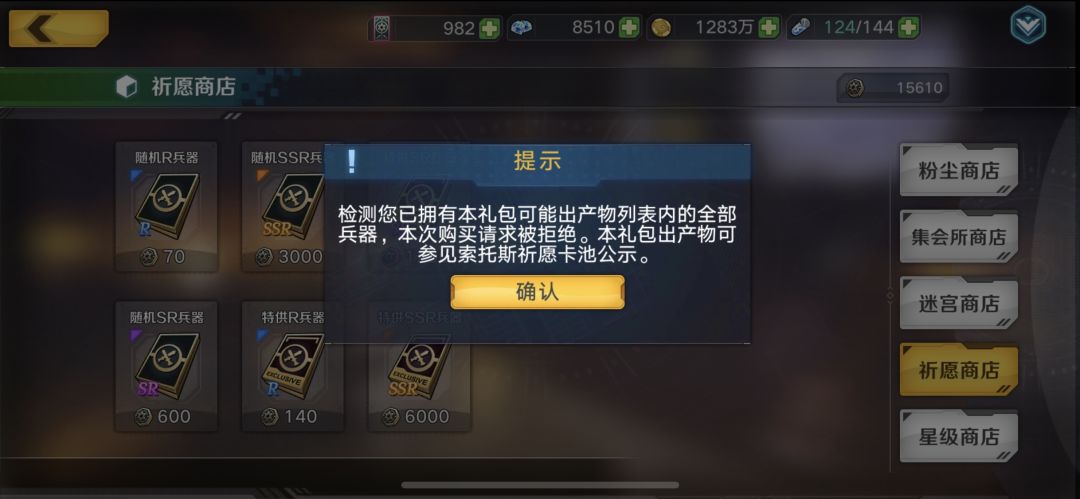
Task: Tap the wish coin balance showing 15610
Action: (893, 88)
